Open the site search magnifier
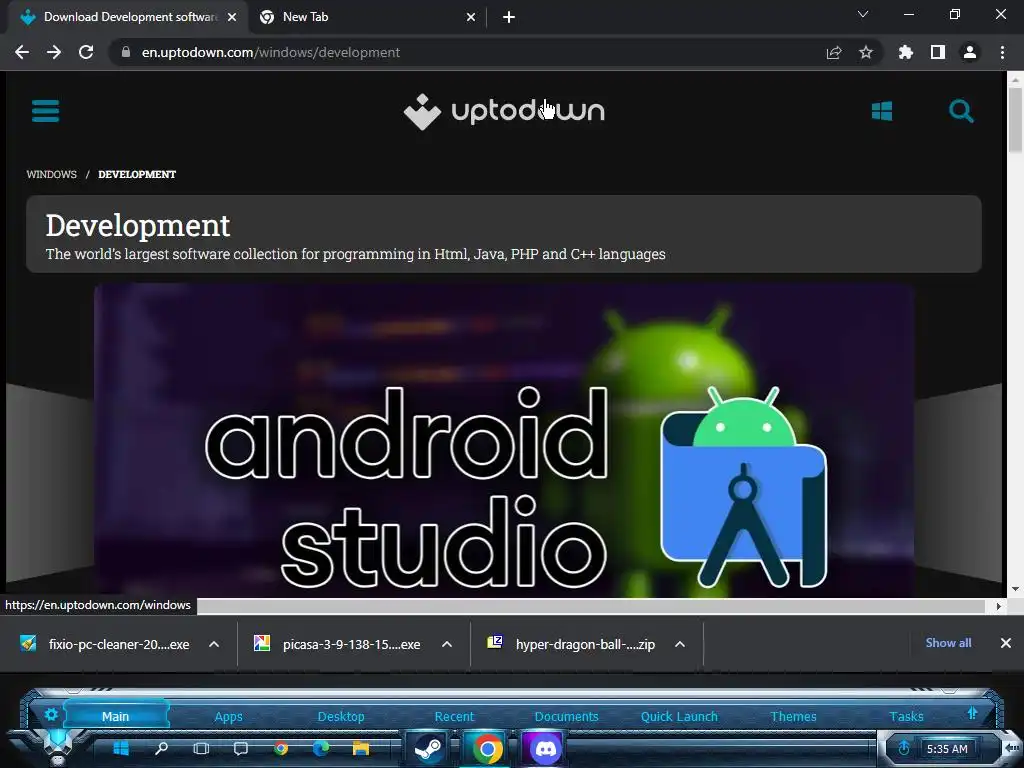1024x768 pixels. pos(961,111)
